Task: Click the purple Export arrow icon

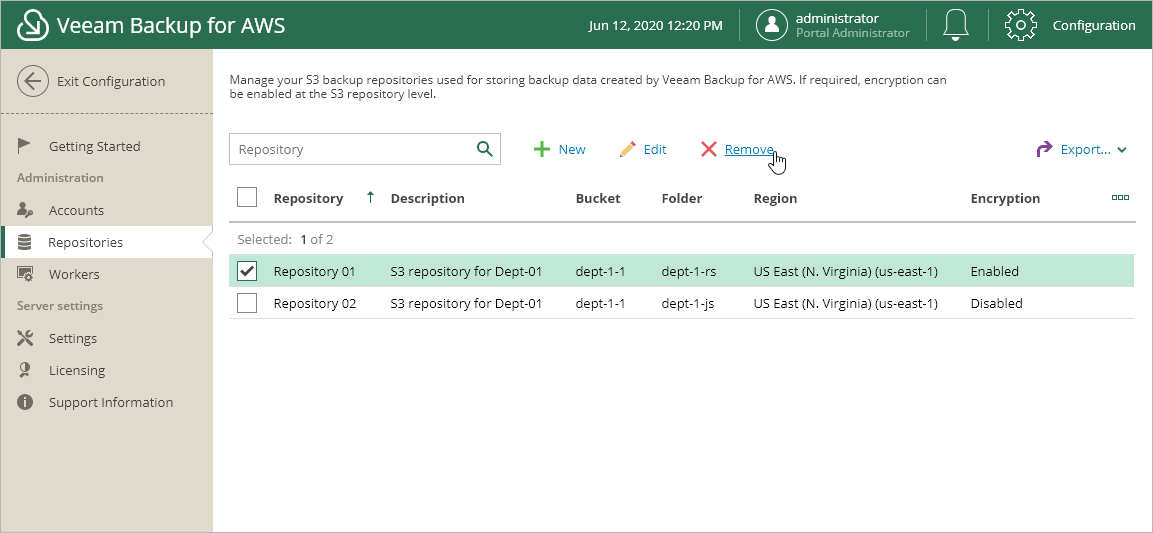Action: 1044,149
